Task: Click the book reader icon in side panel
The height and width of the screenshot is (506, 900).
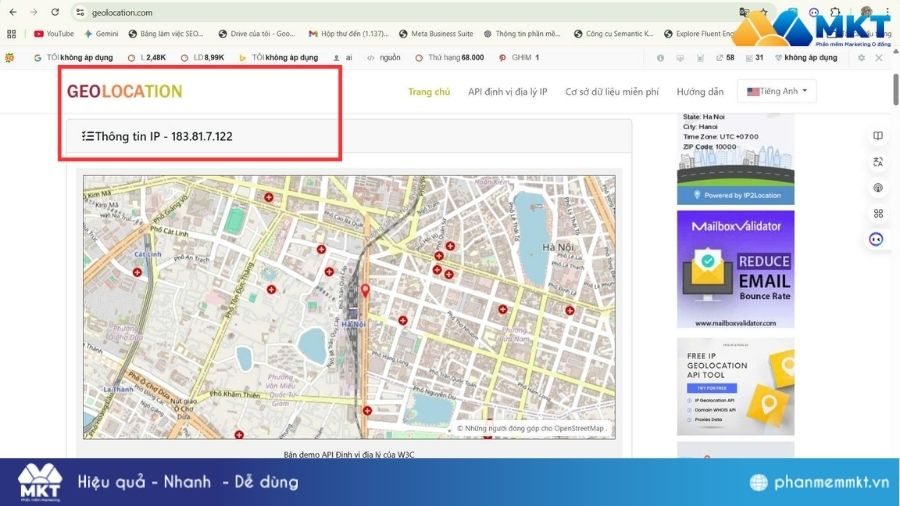Action: [x=878, y=136]
